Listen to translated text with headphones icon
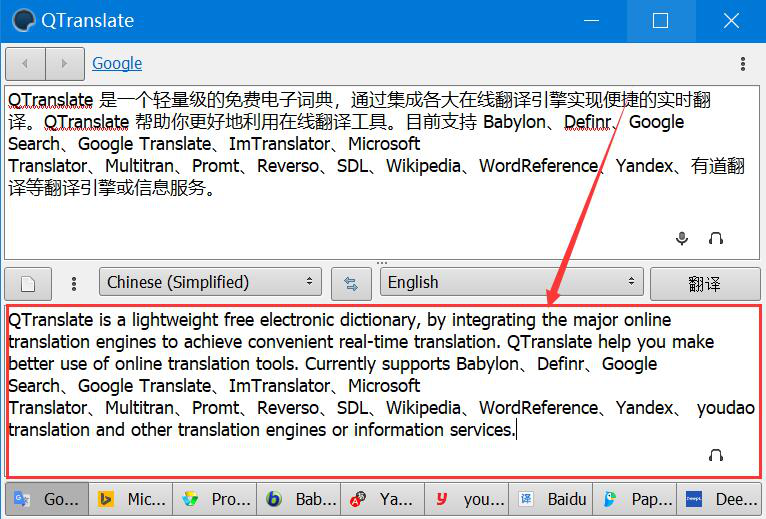The image size is (766, 519). point(716,455)
